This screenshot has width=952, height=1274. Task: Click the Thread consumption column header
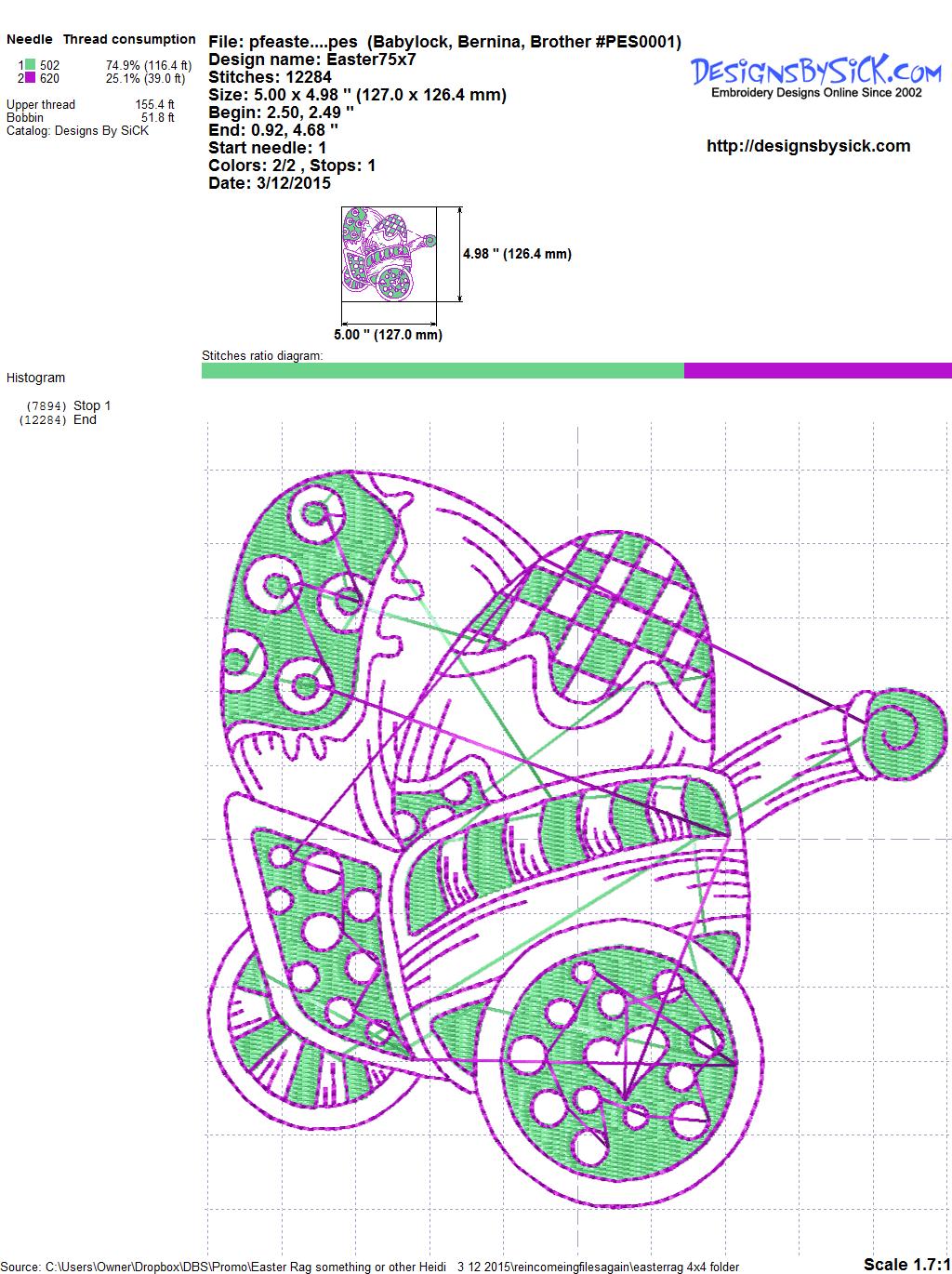pyautogui.click(x=129, y=39)
